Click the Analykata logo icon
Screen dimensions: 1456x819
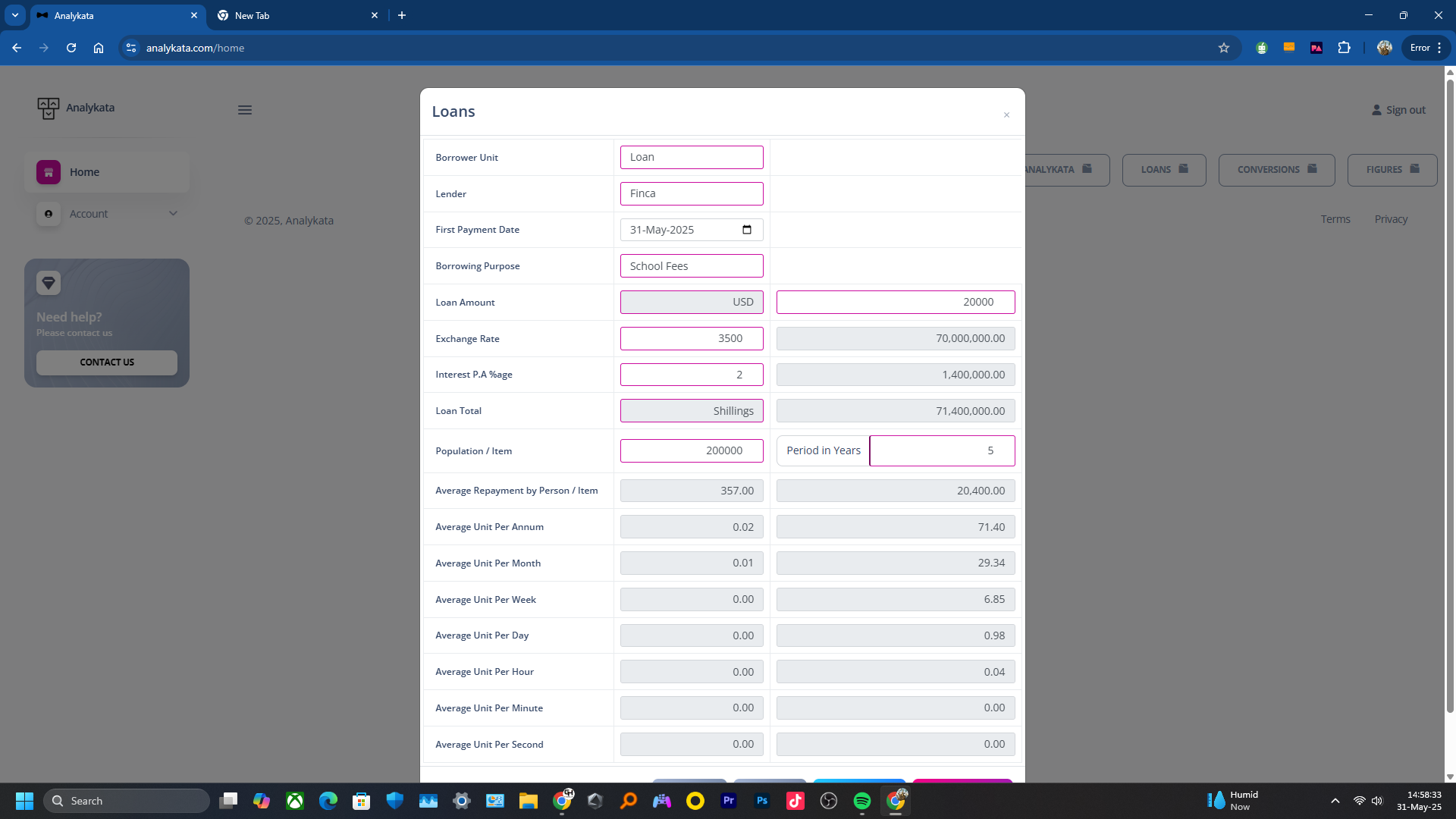tap(48, 108)
